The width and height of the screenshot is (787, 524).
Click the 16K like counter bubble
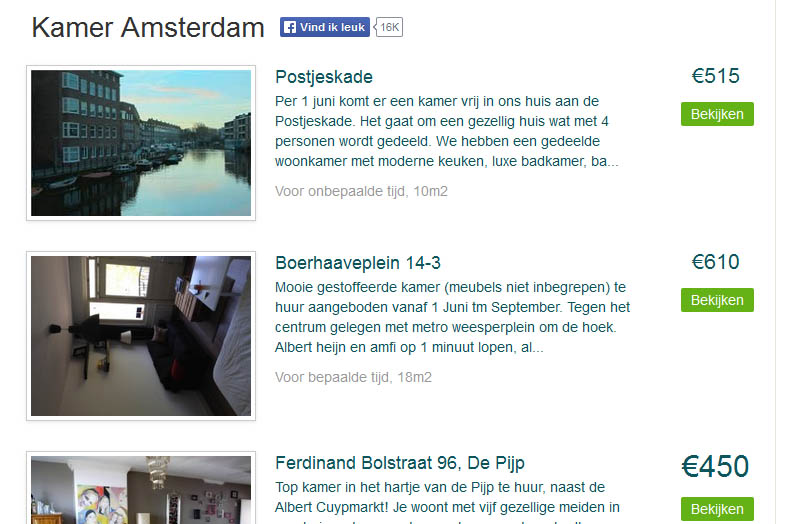(x=389, y=27)
